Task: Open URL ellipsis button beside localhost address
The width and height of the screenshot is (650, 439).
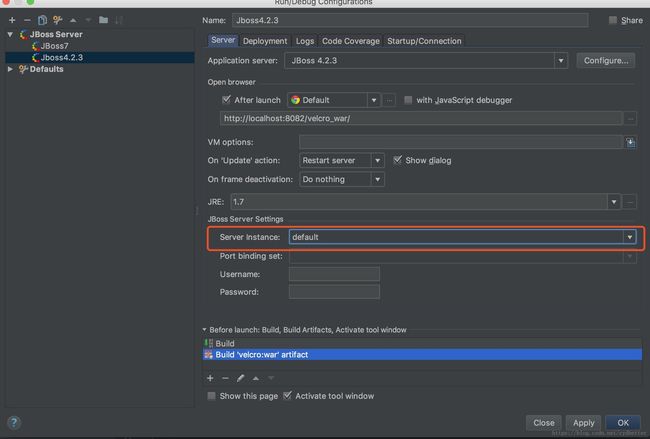Action: (x=630, y=119)
